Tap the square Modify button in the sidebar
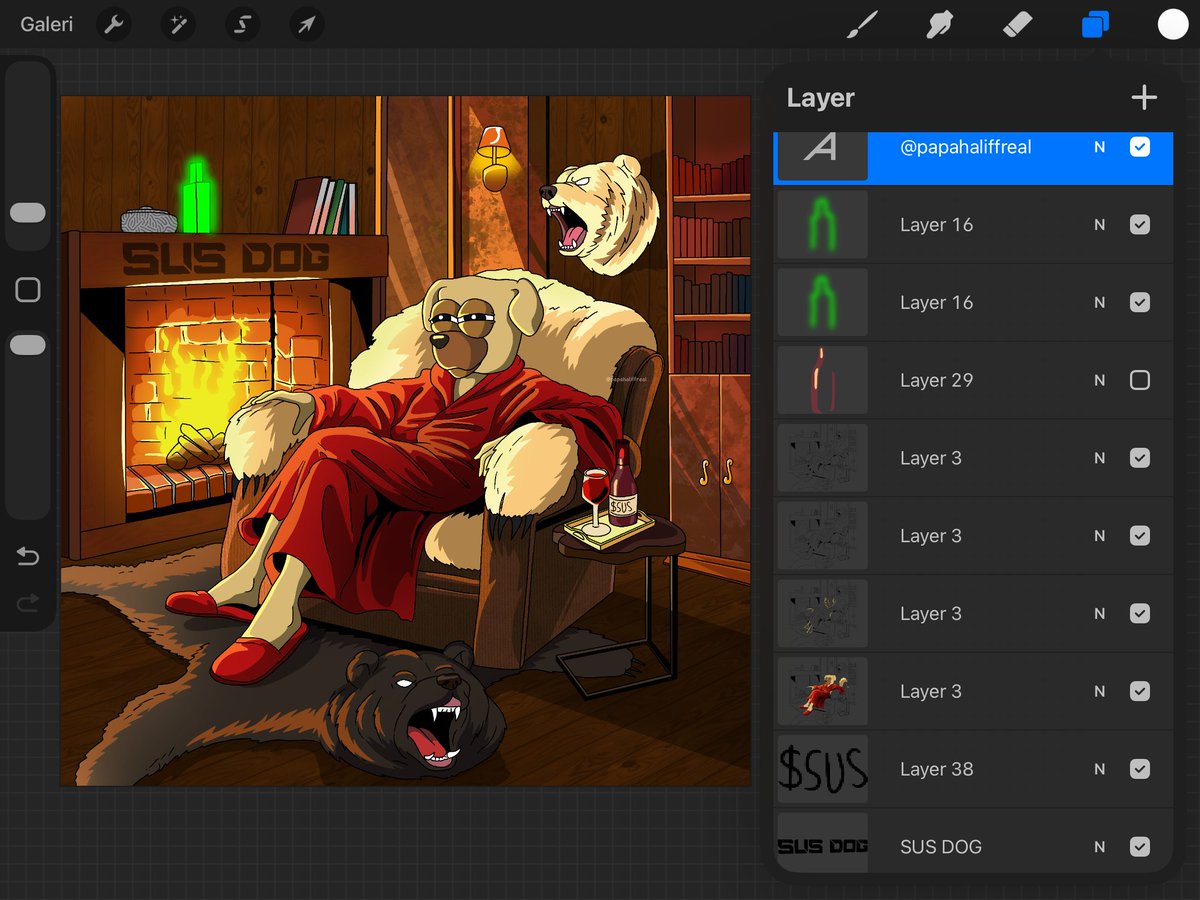This screenshot has width=1200, height=900. (28, 290)
